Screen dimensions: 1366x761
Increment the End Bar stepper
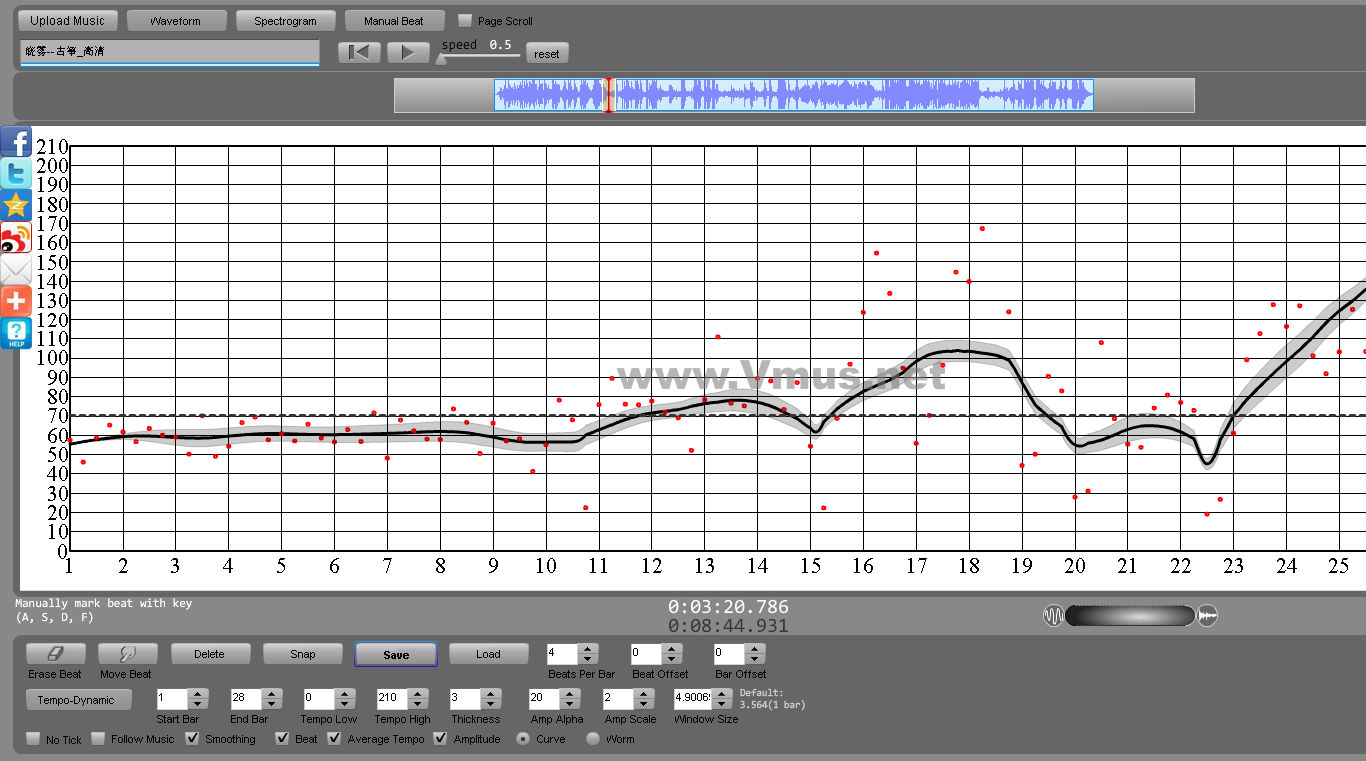point(271,694)
